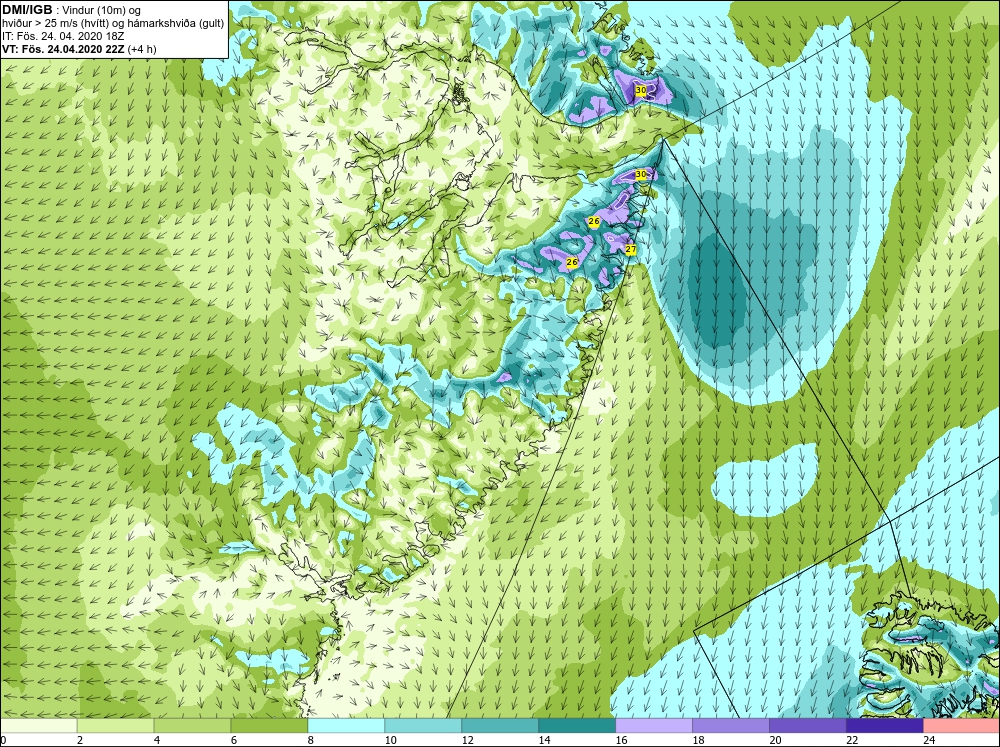Click the legend scale label 22
The image size is (1000, 747).
tap(852, 740)
